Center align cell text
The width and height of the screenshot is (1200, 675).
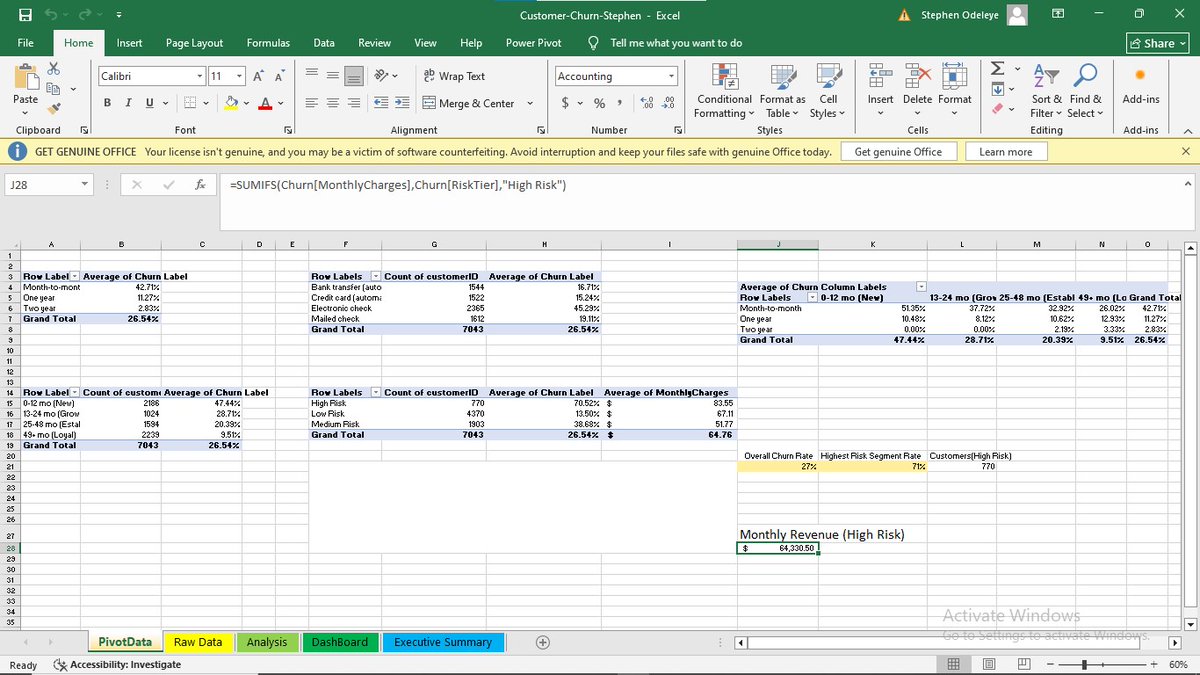(332, 103)
